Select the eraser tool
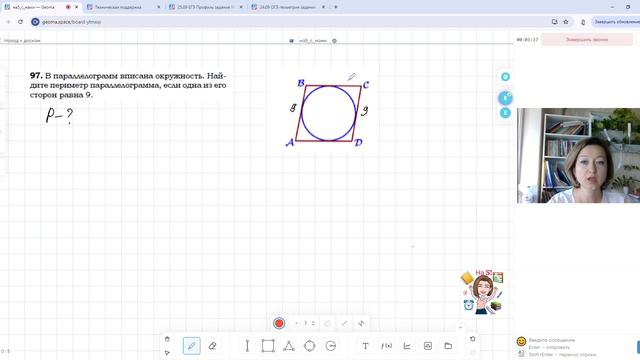The height and width of the screenshot is (360, 640). pos(212,346)
